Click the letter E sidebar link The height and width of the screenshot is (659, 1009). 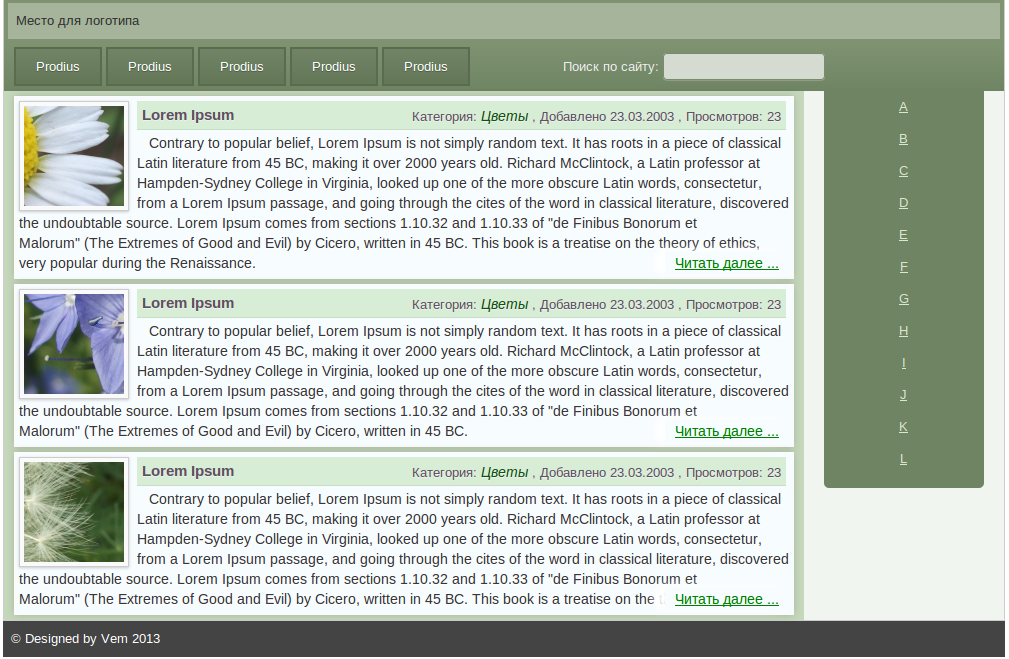[903, 235]
